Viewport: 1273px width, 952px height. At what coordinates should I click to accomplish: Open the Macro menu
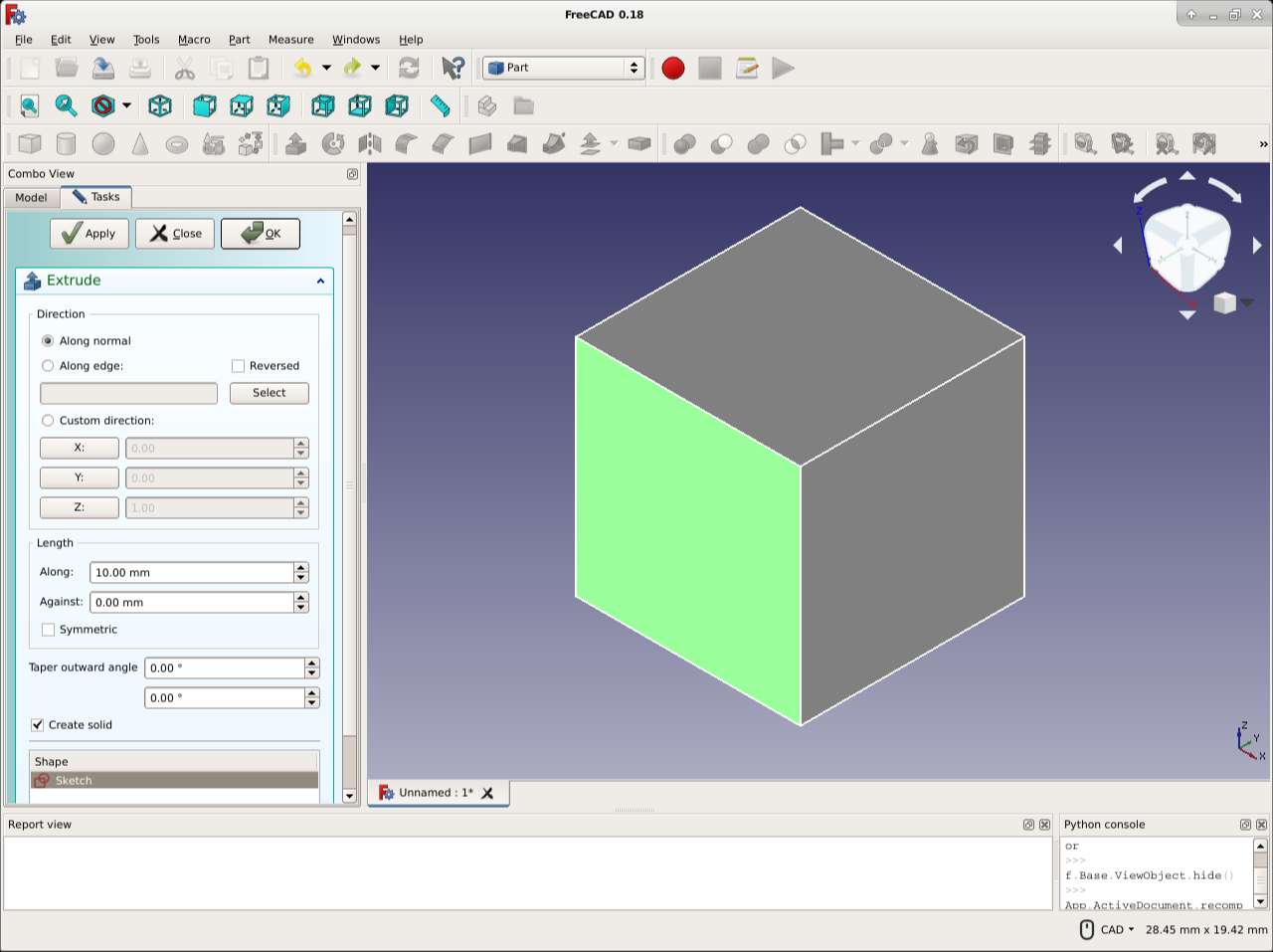[194, 40]
